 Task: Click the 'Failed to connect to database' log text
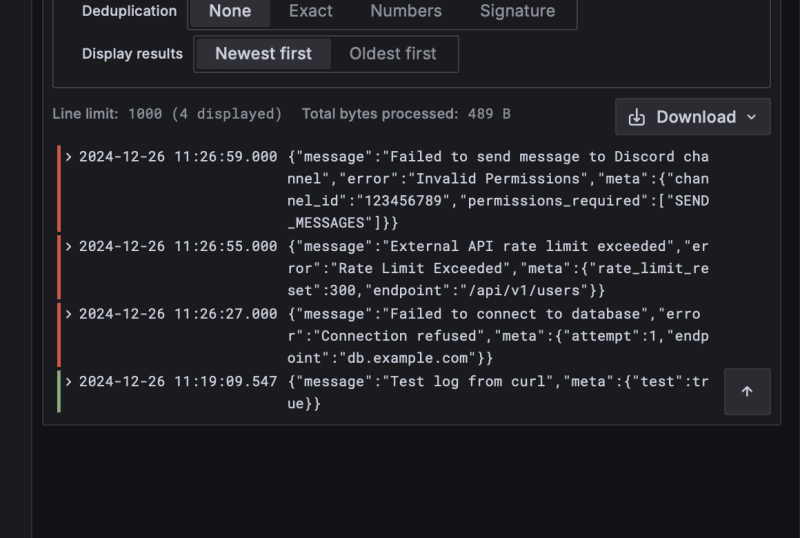click(x=498, y=336)
